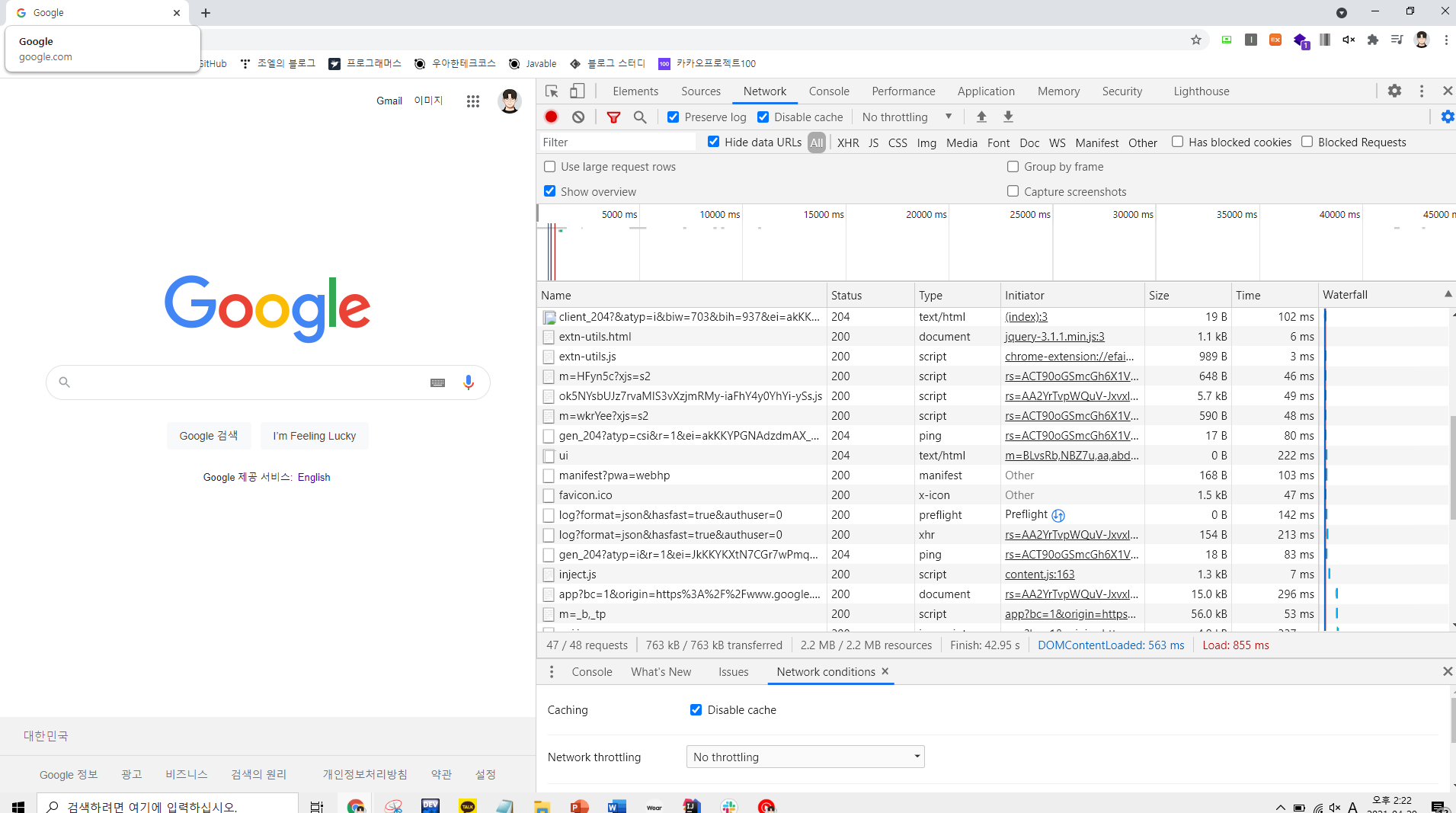Clear the network log
Viewport: 1456px width, 813px height.
580,117
